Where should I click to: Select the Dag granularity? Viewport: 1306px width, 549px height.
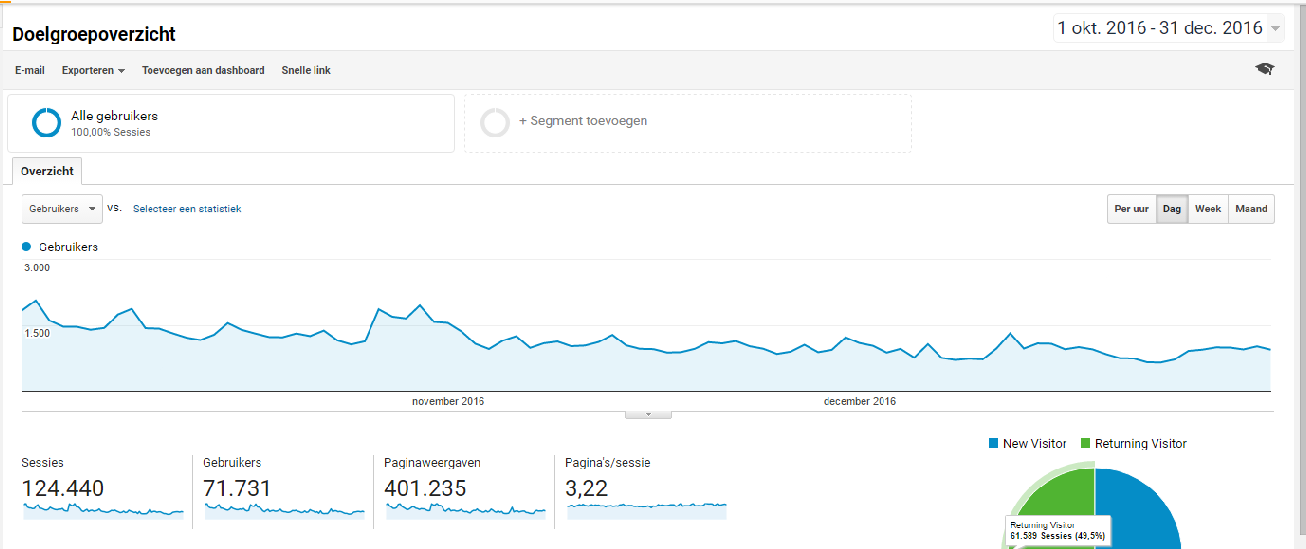coord(1172,209)
